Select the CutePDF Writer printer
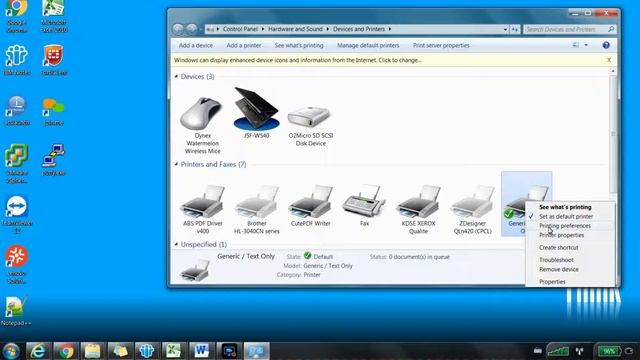The image size is (640, 360). [310, 206]
